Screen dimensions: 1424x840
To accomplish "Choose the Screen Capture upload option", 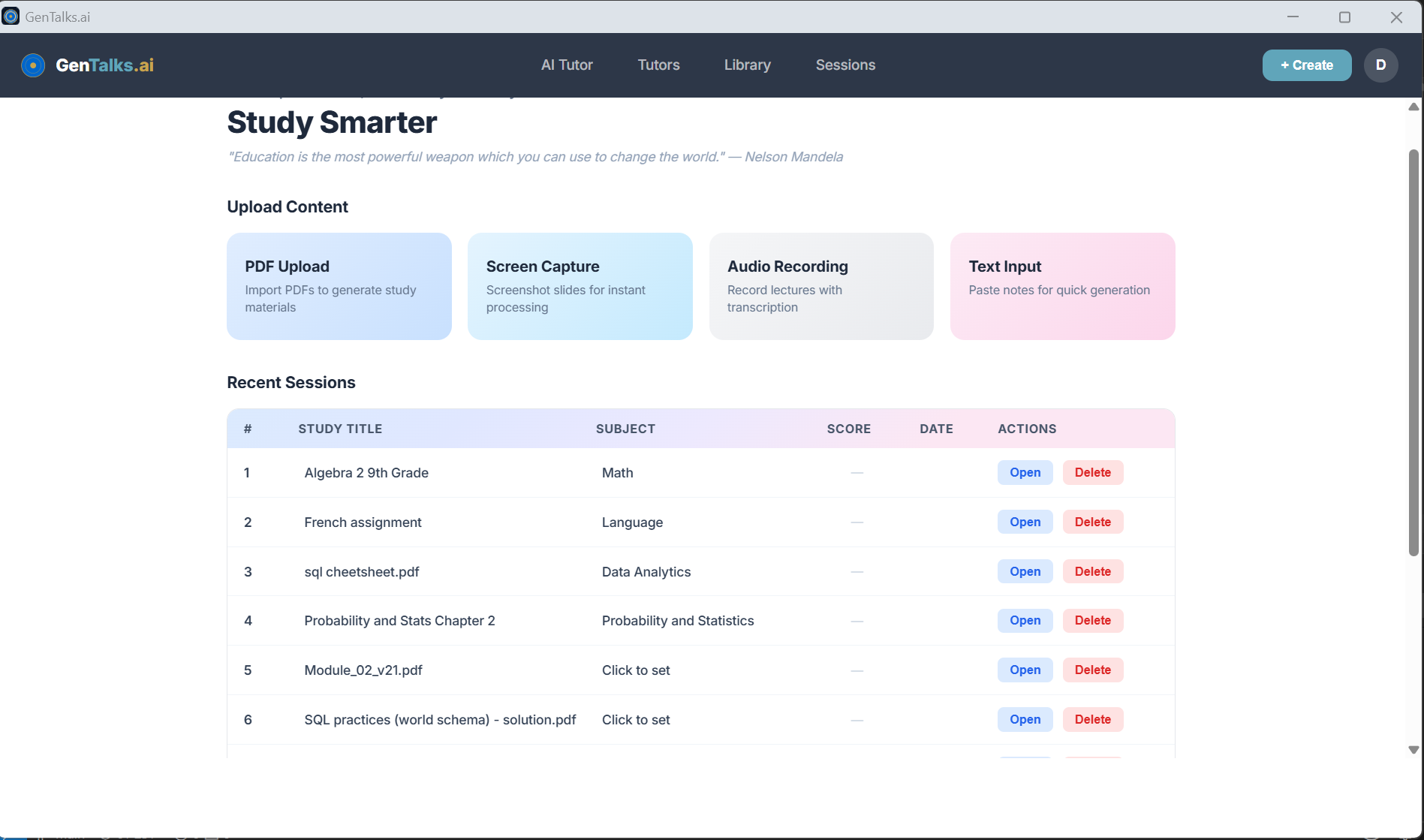I will (x=580, y=286).
